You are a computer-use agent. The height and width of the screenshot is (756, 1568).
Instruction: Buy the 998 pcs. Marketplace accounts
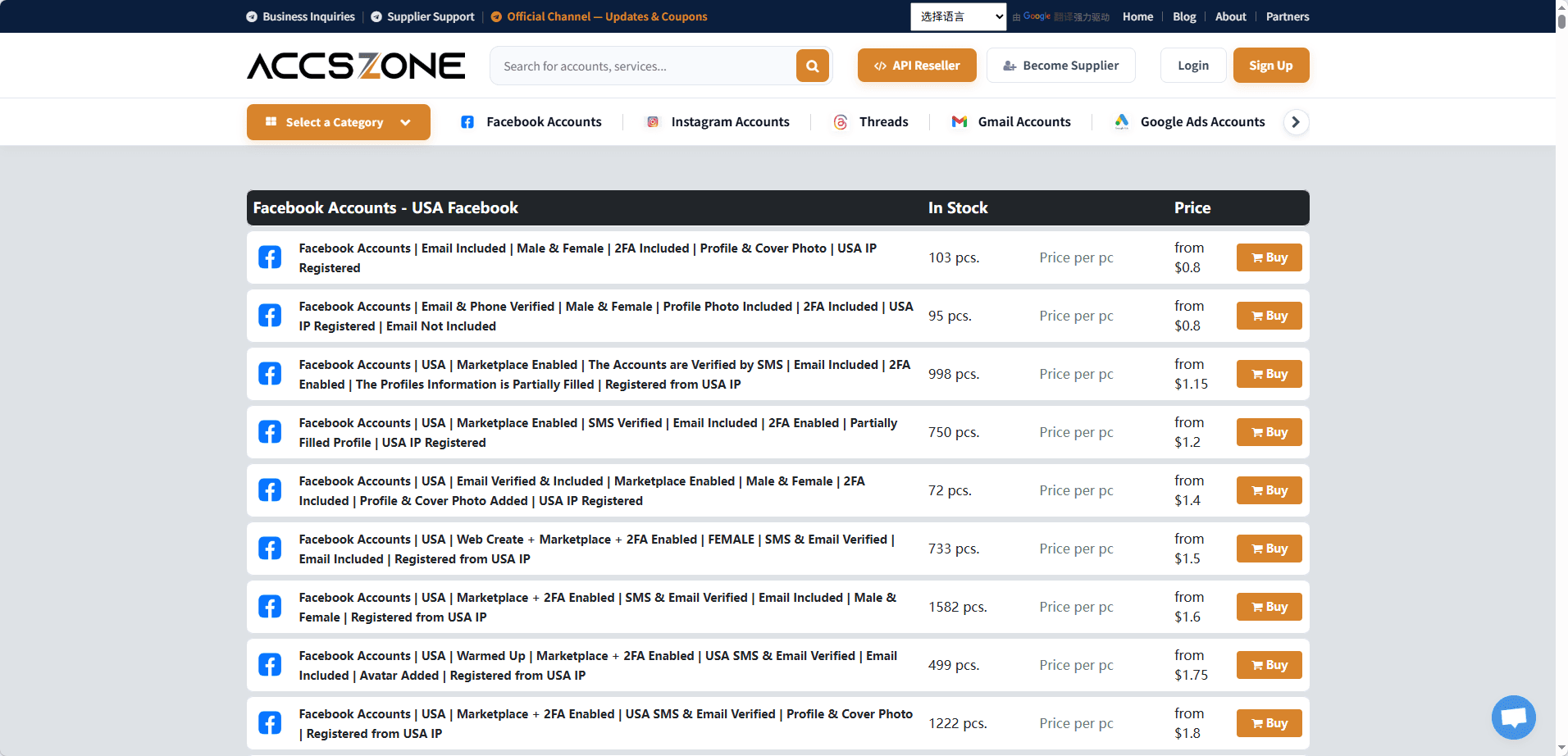tap(1269, 374)
